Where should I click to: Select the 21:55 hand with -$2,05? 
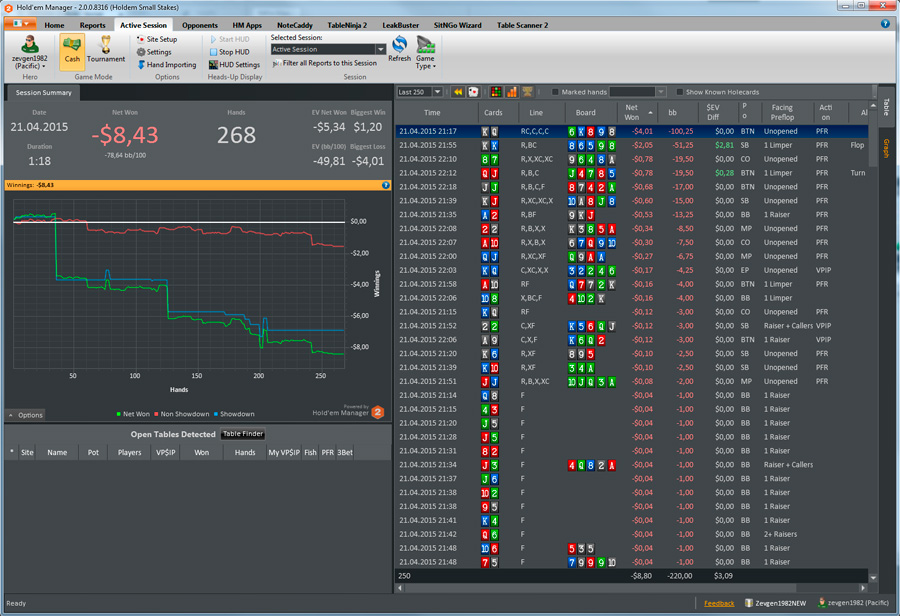633,145
